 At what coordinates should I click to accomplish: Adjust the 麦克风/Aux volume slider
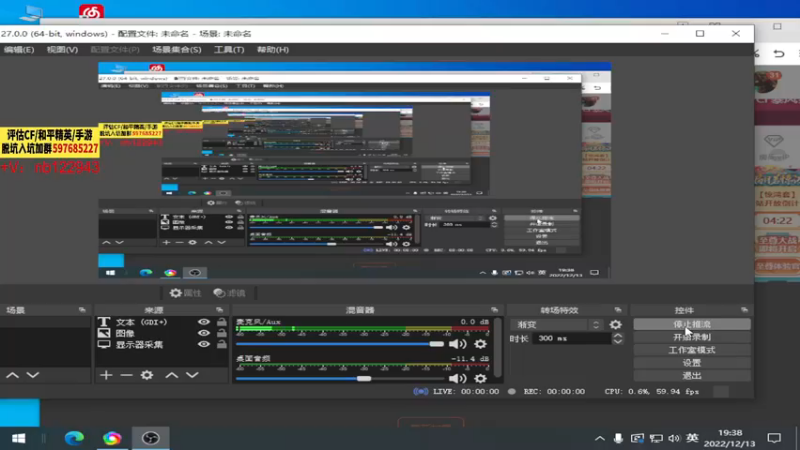tap(339, 344)
